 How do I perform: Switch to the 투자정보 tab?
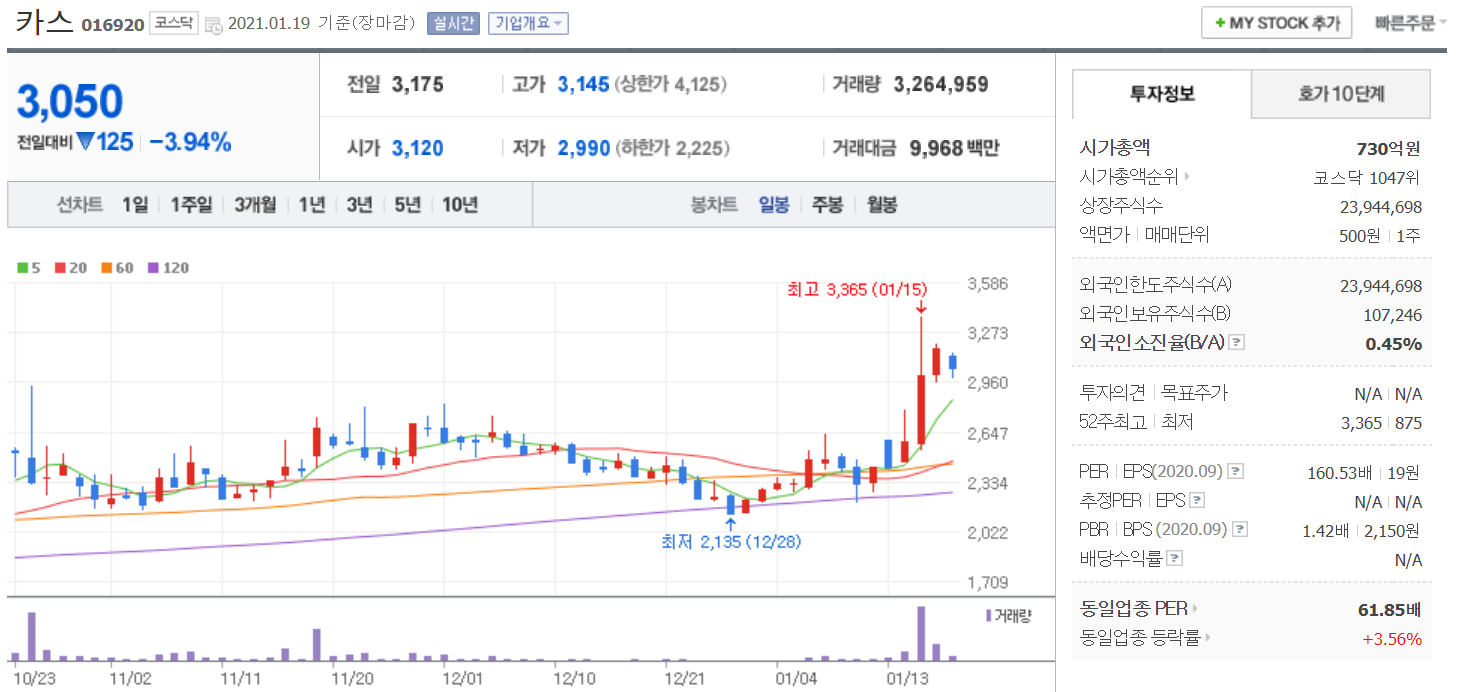point(1162,95)
